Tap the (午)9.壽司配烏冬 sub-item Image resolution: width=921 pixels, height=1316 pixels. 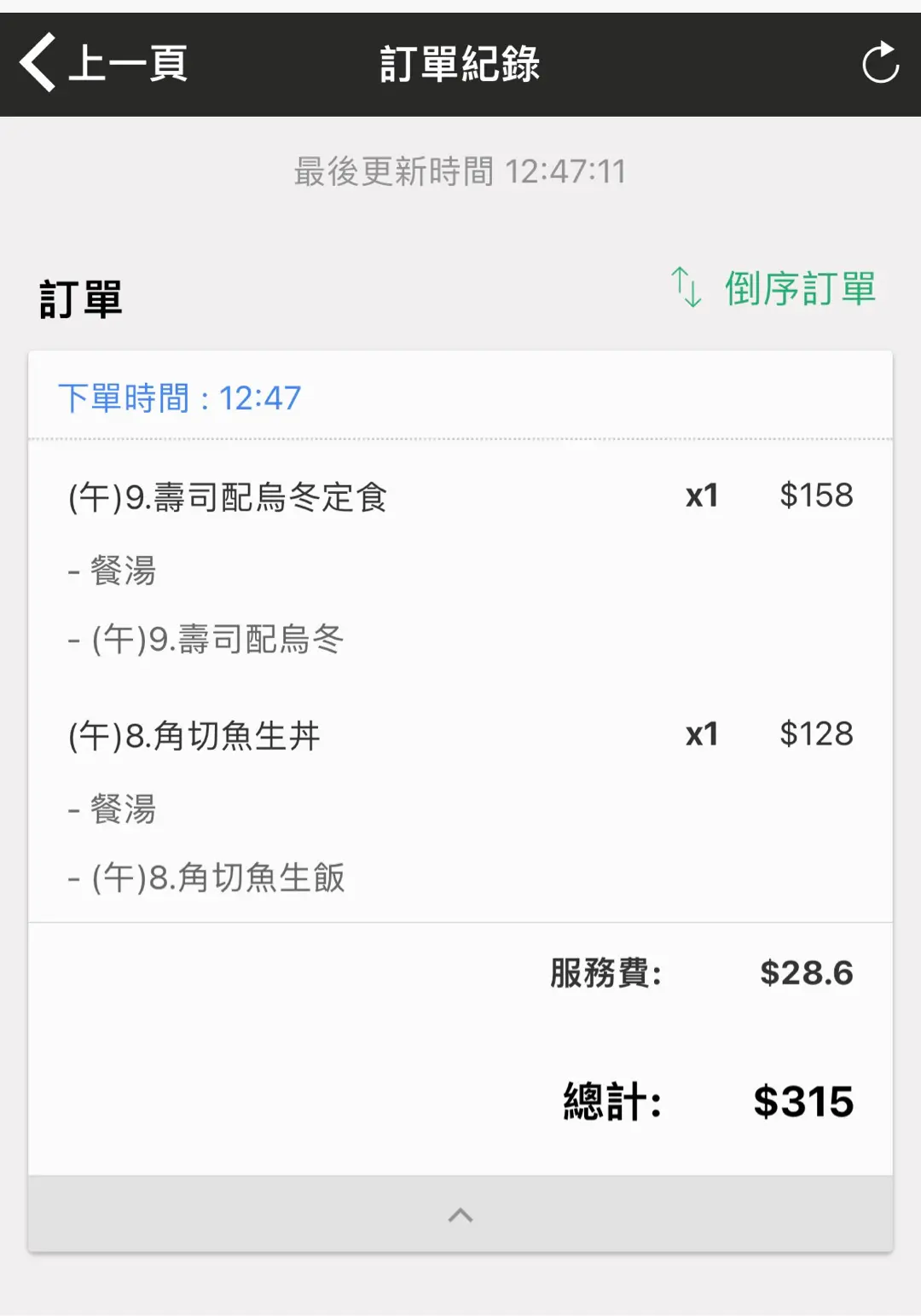click(x=217, y=639)
